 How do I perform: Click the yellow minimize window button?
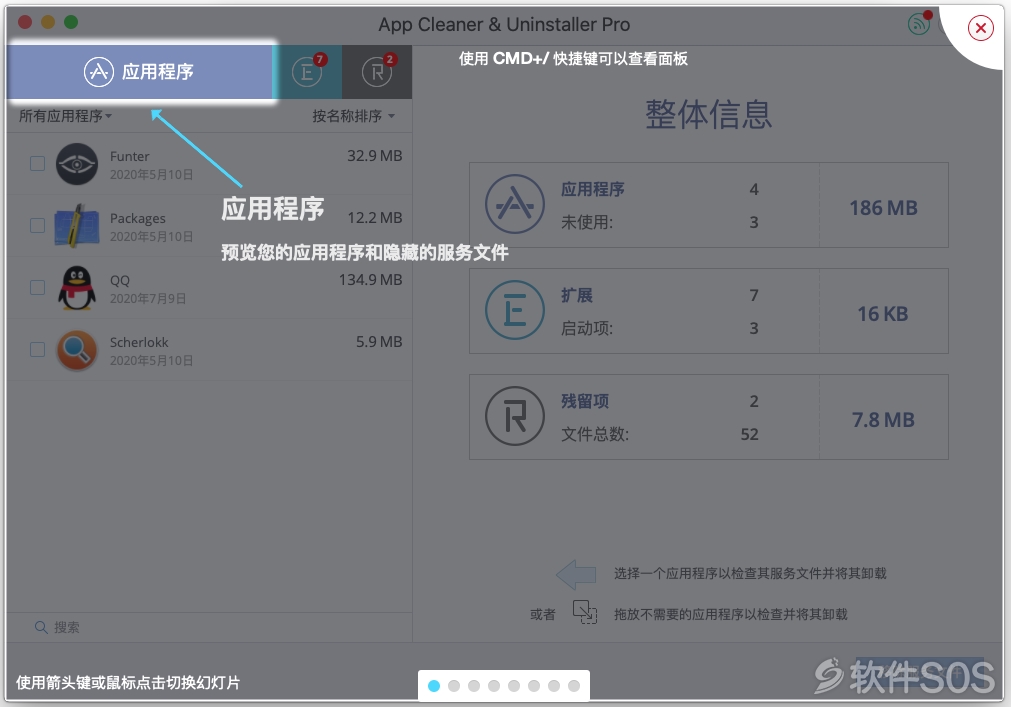48,22
